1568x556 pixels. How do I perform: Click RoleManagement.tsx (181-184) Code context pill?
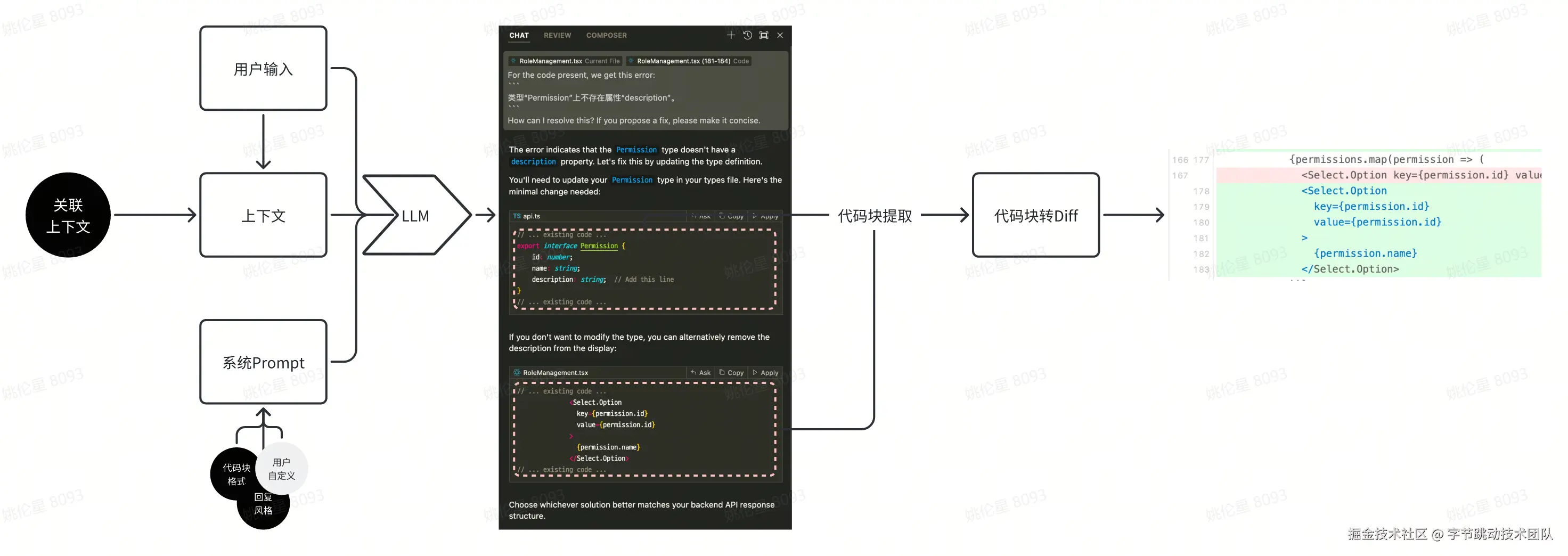689,61
